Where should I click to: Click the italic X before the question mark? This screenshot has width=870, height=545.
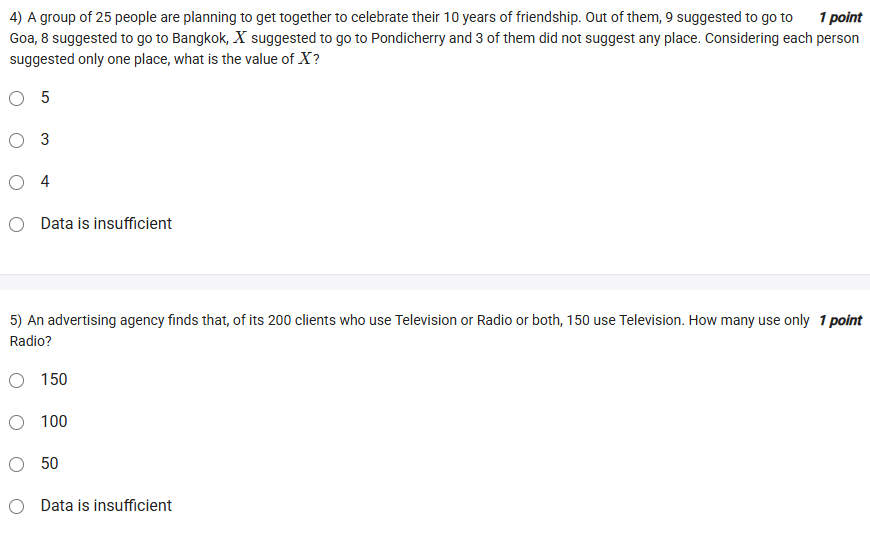click(x=305, y=59)
